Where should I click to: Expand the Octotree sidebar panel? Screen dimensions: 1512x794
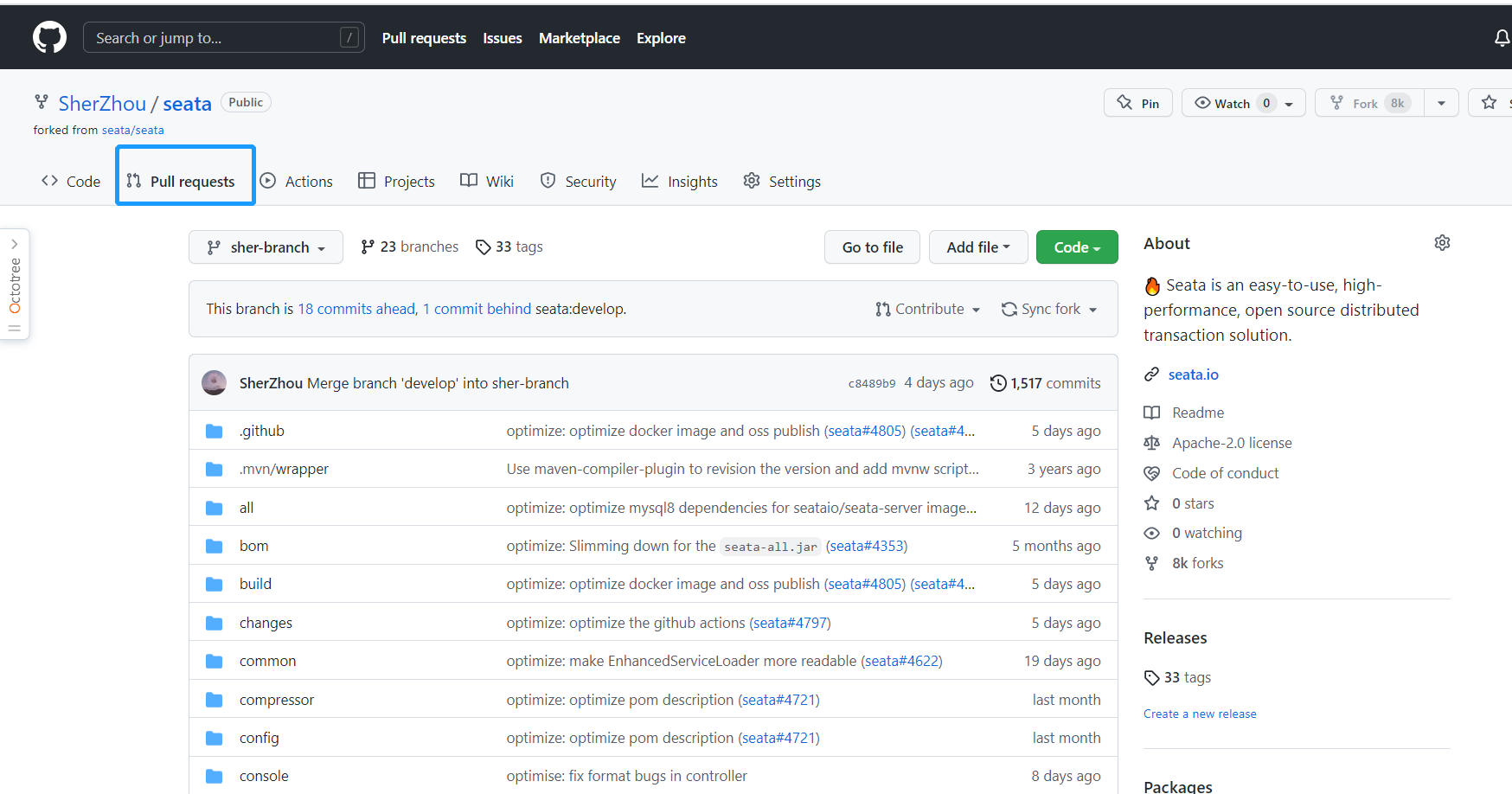(15, 284)
